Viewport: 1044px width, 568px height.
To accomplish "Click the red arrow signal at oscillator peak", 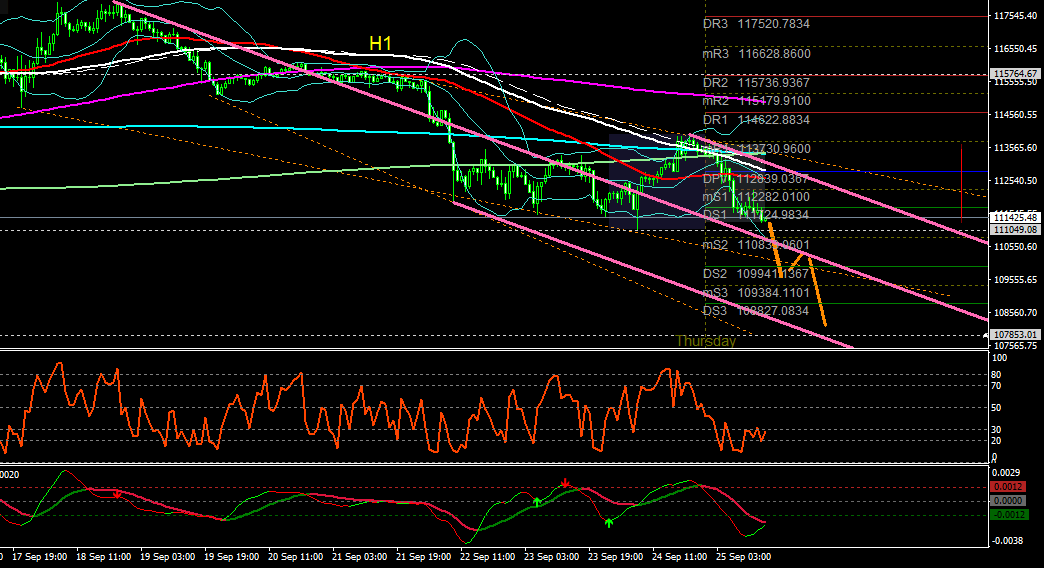I will (565, 482).
